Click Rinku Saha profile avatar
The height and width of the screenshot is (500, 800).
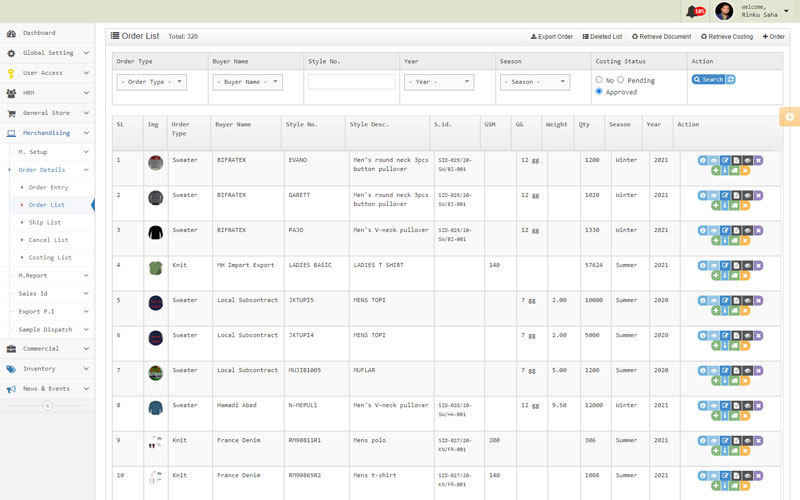pos(724,11)
